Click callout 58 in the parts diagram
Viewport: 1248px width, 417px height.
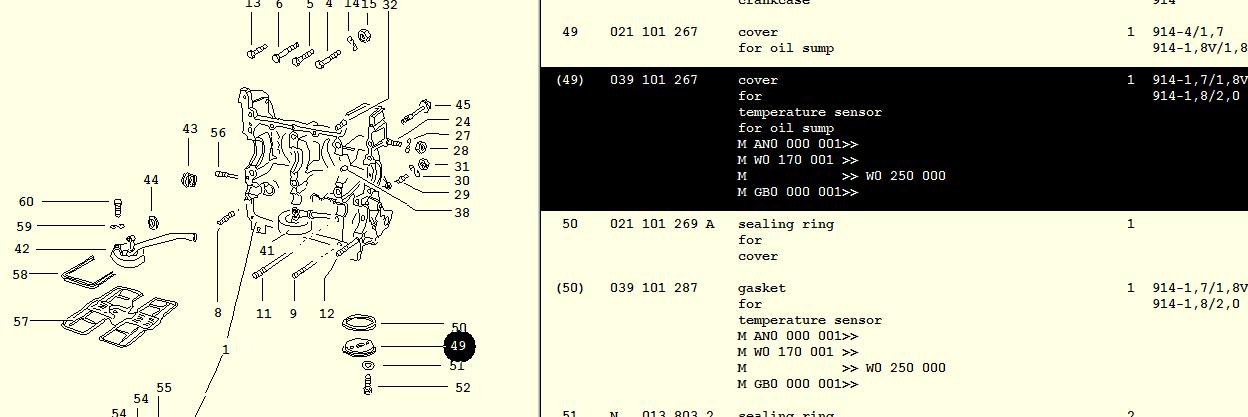tap(20, 275)
